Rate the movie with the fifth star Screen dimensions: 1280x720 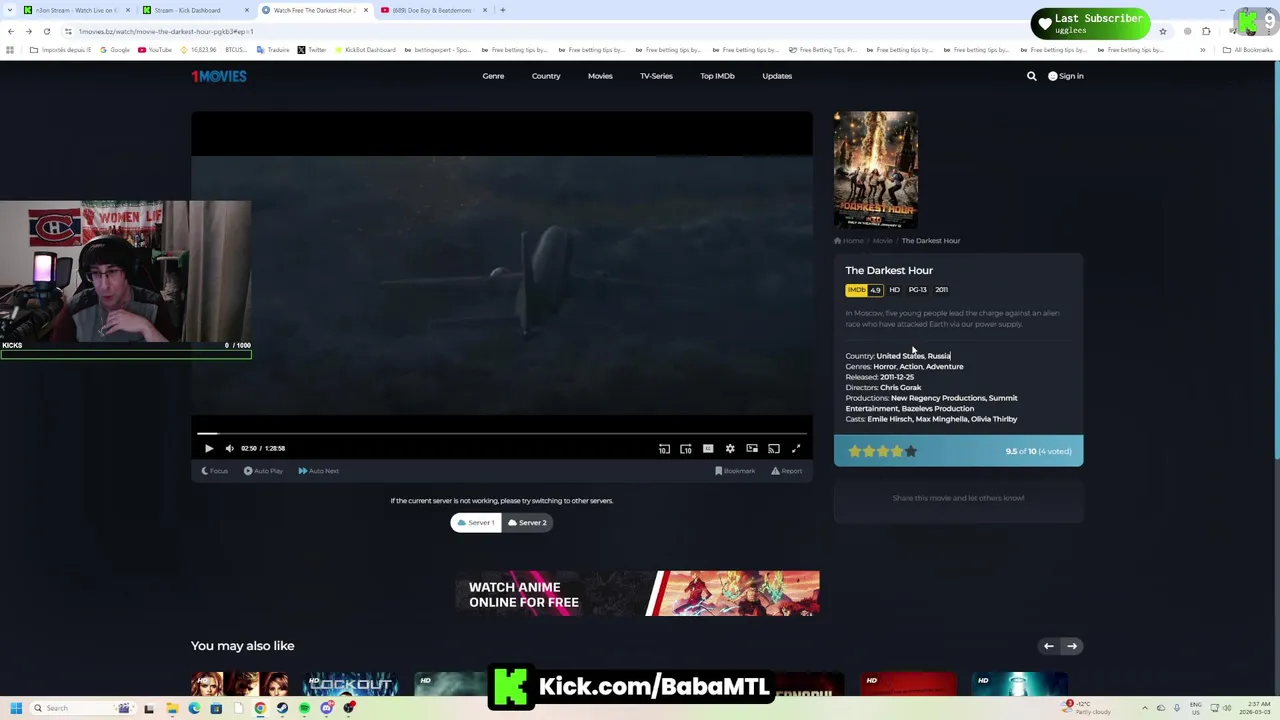click(x=911, y=452)
